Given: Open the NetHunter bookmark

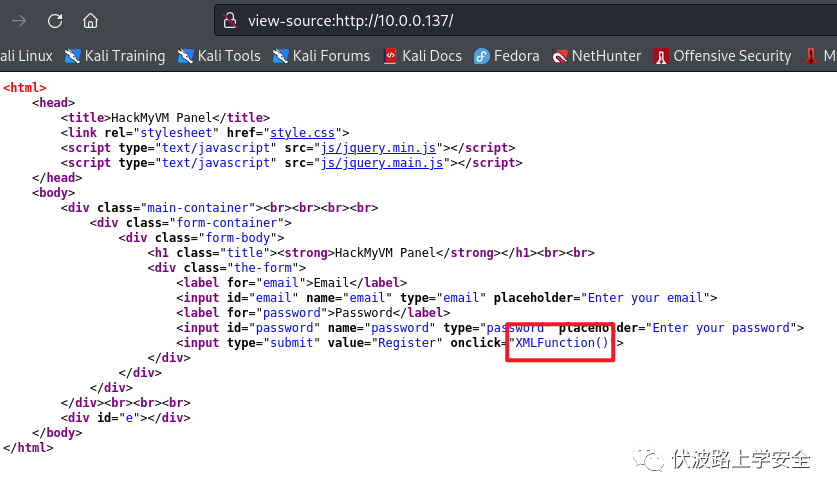Looking at the screenshot, I should tap(596, 56).
